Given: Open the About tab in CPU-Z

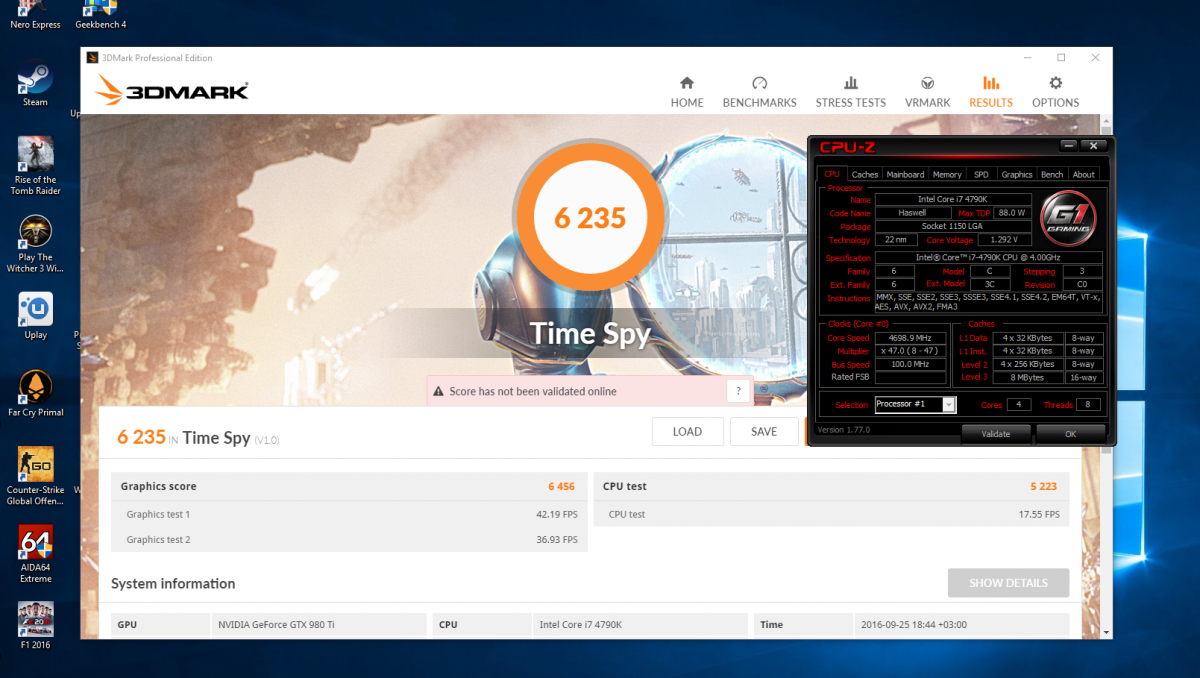Looking at the screenshot, I should click(1084, 174).
